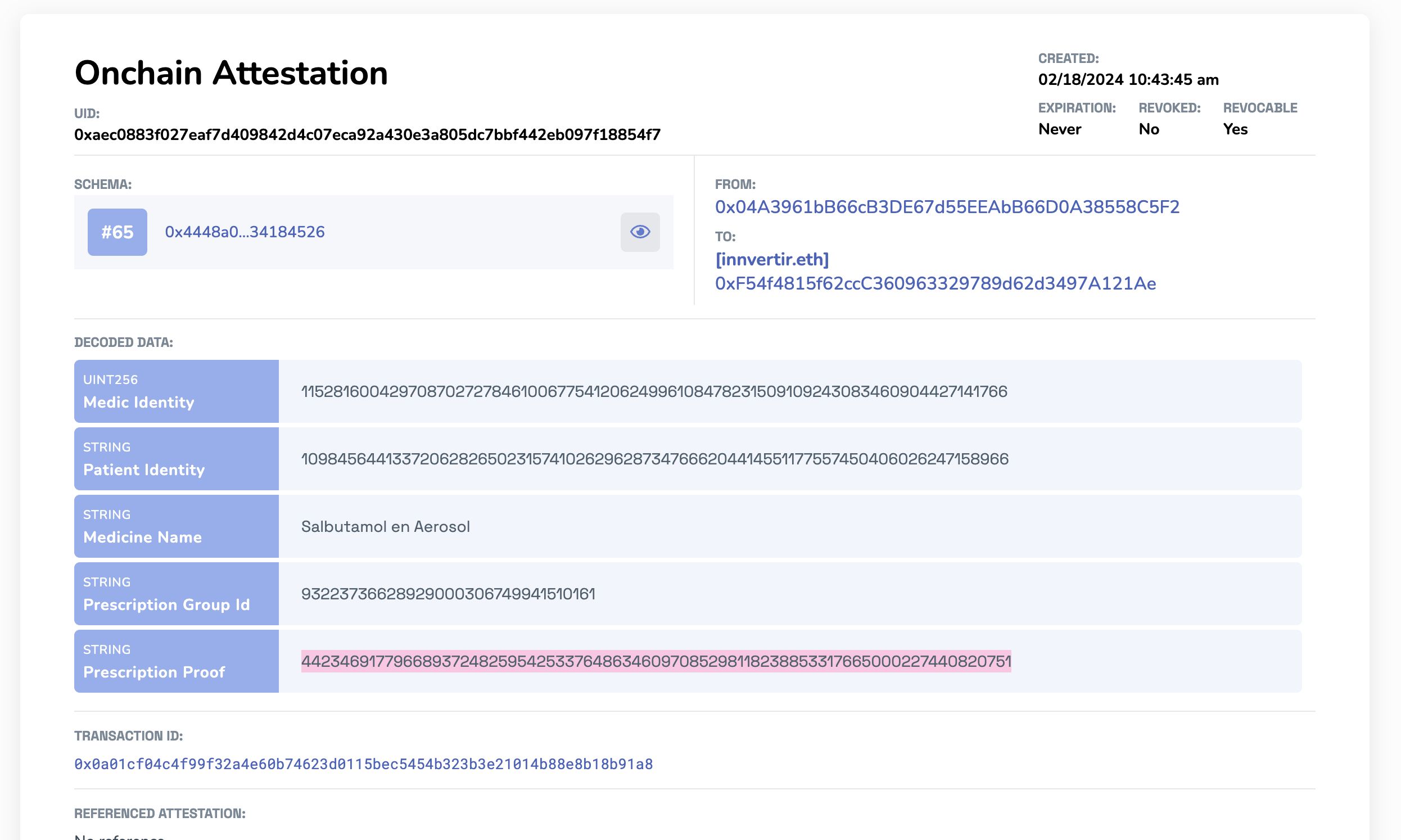Click the created date 02/18/2024 10:43:45 am

coord(1128,79)
